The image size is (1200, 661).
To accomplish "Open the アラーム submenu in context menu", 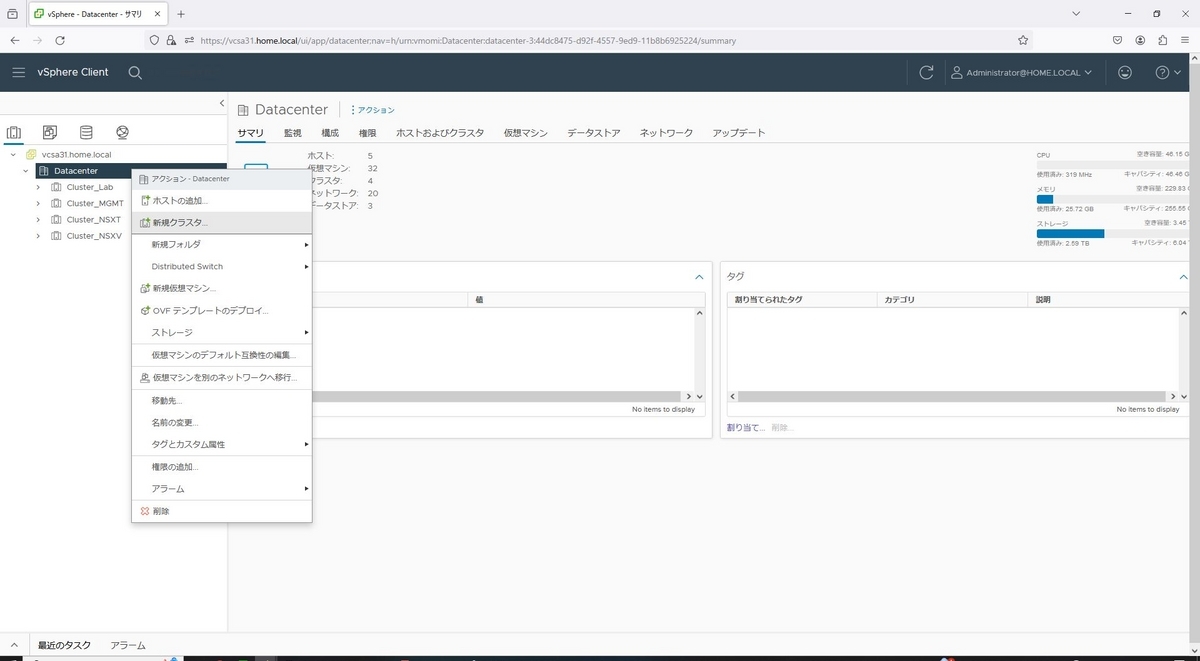I will (222, 489).
